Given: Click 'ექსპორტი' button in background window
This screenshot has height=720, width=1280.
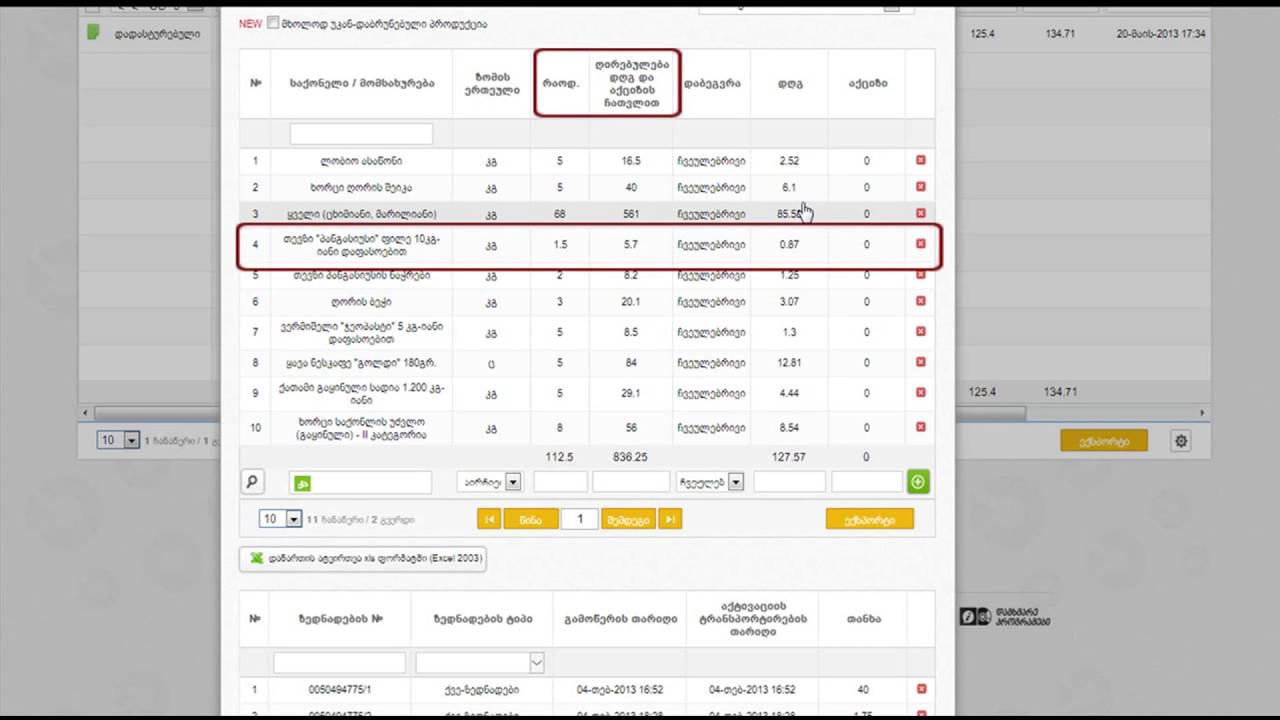Looking at the screenshot, I should click(1104, 441).
